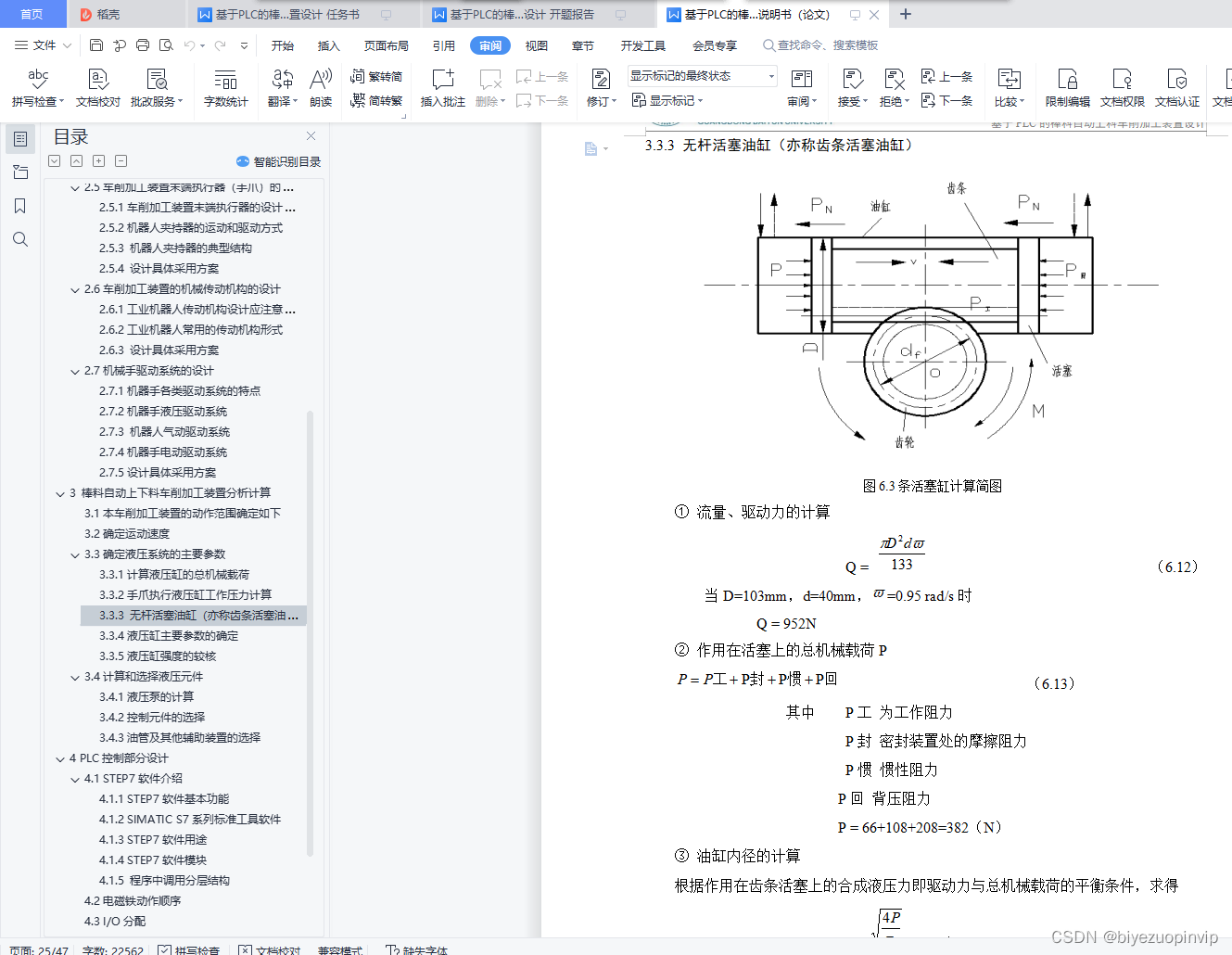This screenshot has width=1232, height=955.
Task: Start Read Aloud (朗读)
Action: click(321, 88)
